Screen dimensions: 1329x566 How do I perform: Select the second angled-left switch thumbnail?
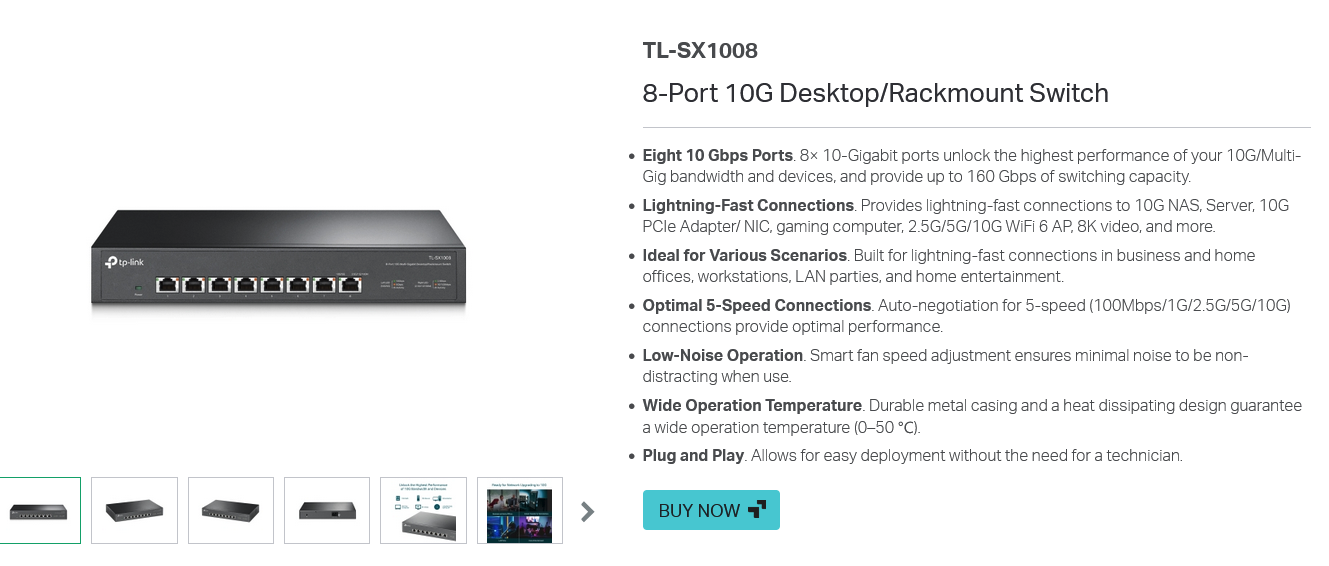(134, 510)
